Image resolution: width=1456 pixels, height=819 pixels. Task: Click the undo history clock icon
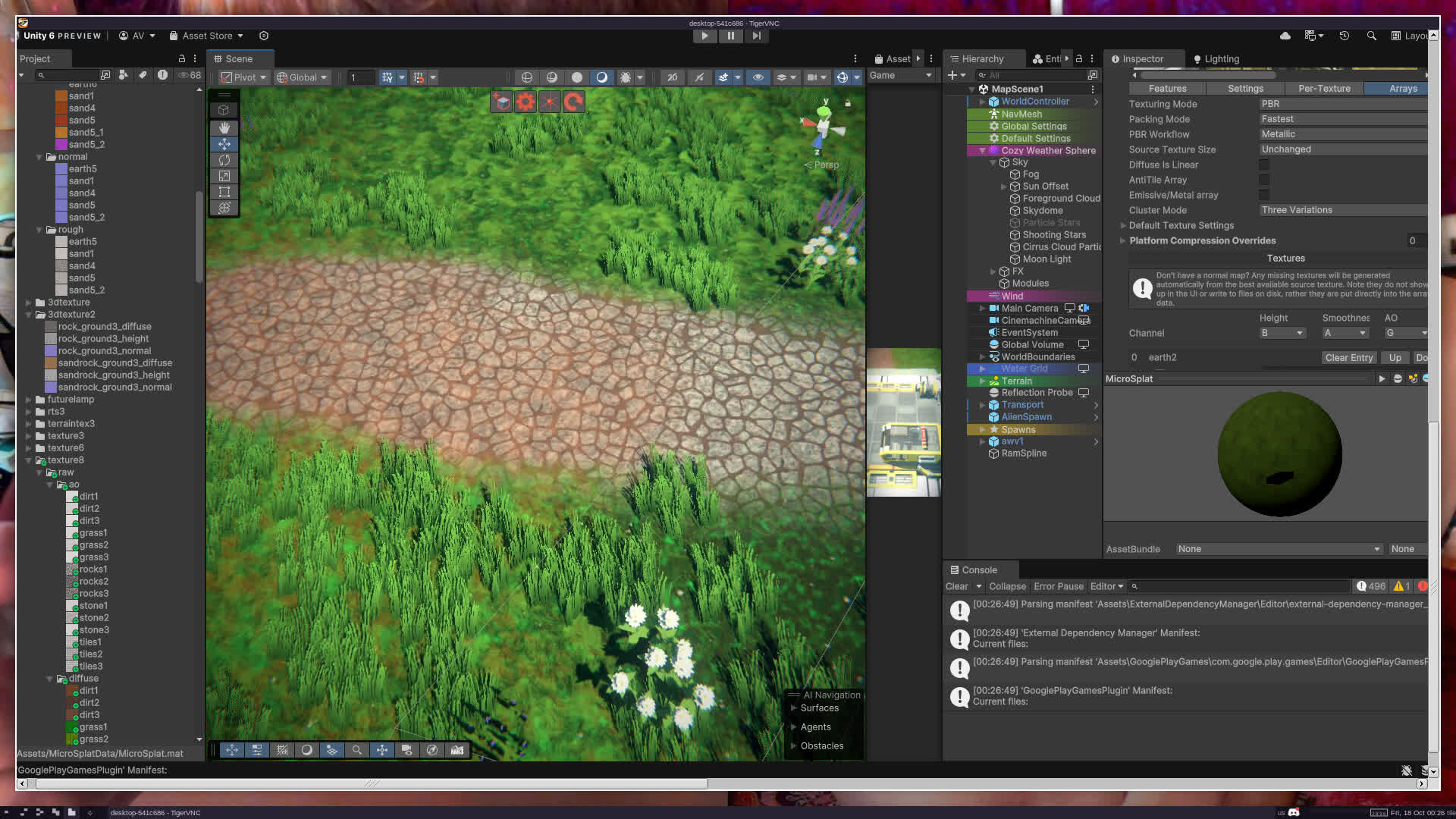point(1344,36)
